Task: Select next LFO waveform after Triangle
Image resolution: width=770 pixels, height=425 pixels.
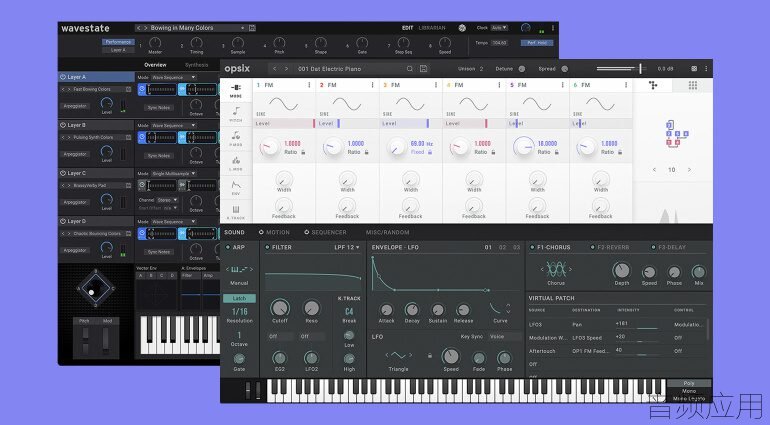Action: (x=411, y=355)
